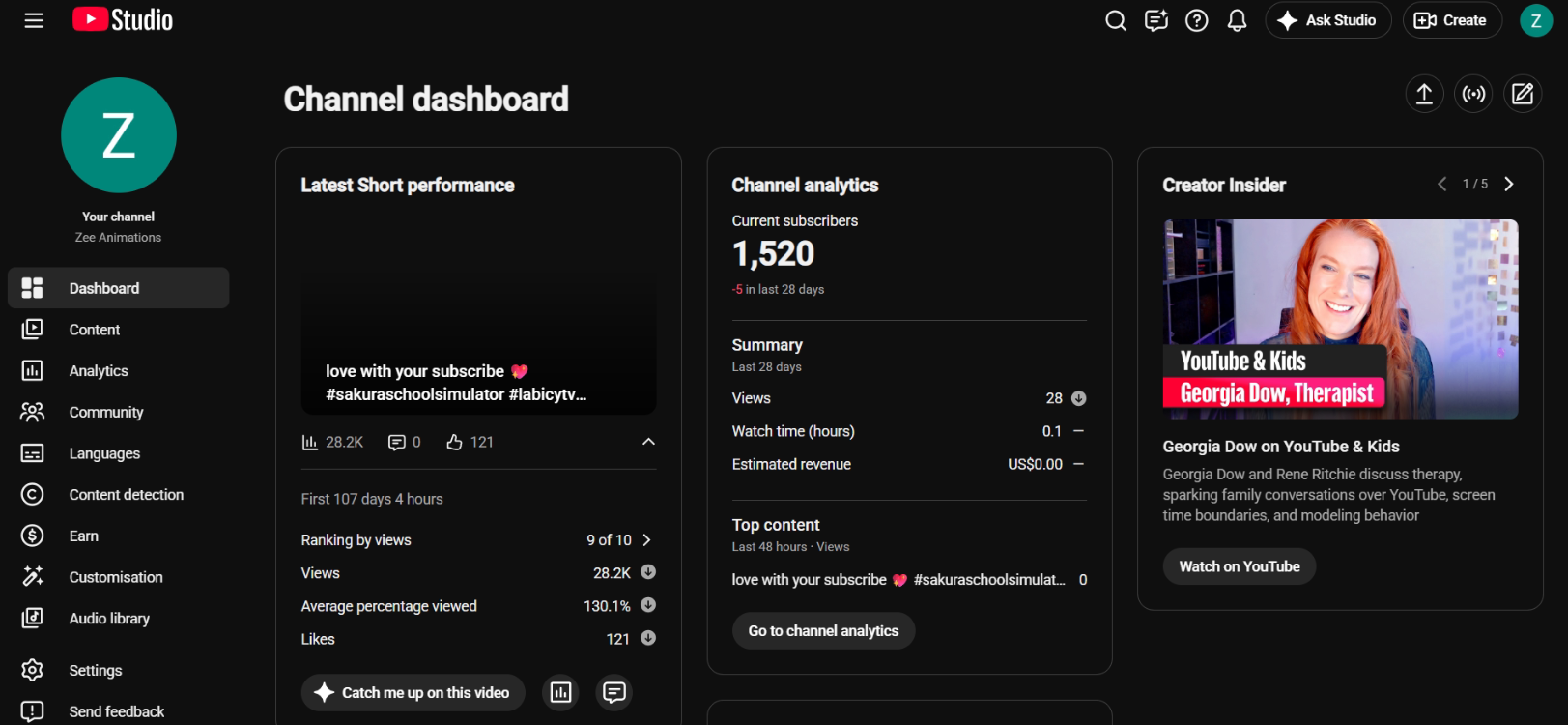Open the comments shortcut icon in header
Viewport: 1568px width, 725px height.
pyautogui.click(x=1156, y=20)
